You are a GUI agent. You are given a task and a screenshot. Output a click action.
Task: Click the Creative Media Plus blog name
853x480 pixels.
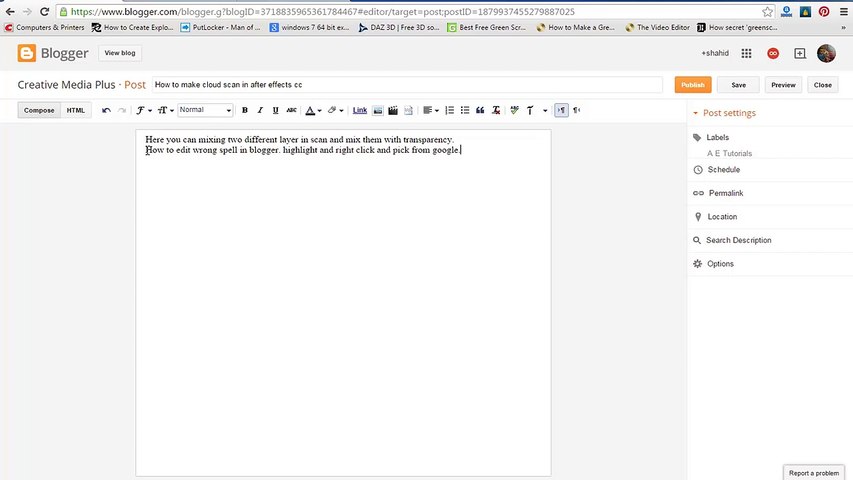point(66,85)
